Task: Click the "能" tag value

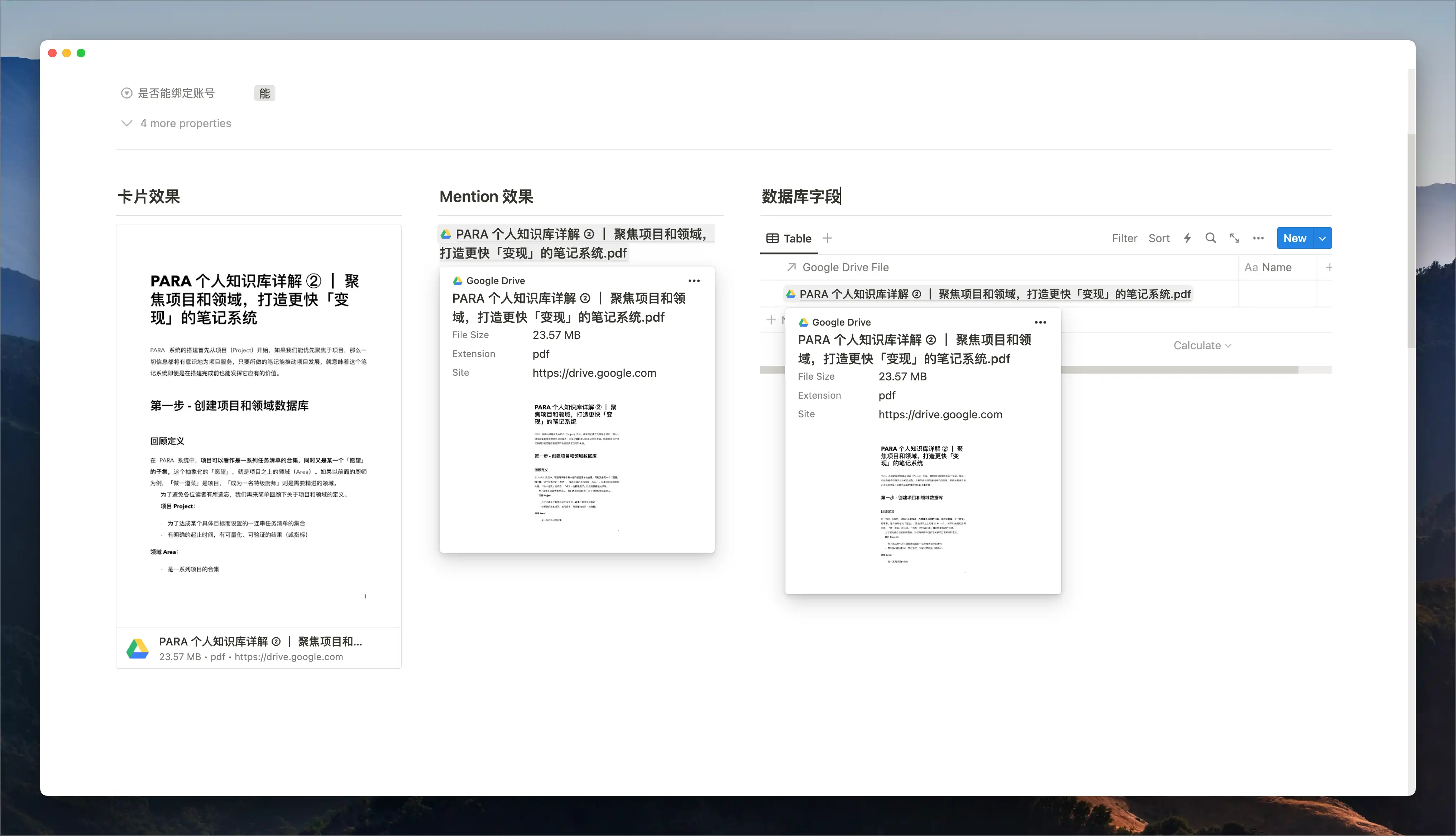Action: pyautogui.click(x=264, y=92)
